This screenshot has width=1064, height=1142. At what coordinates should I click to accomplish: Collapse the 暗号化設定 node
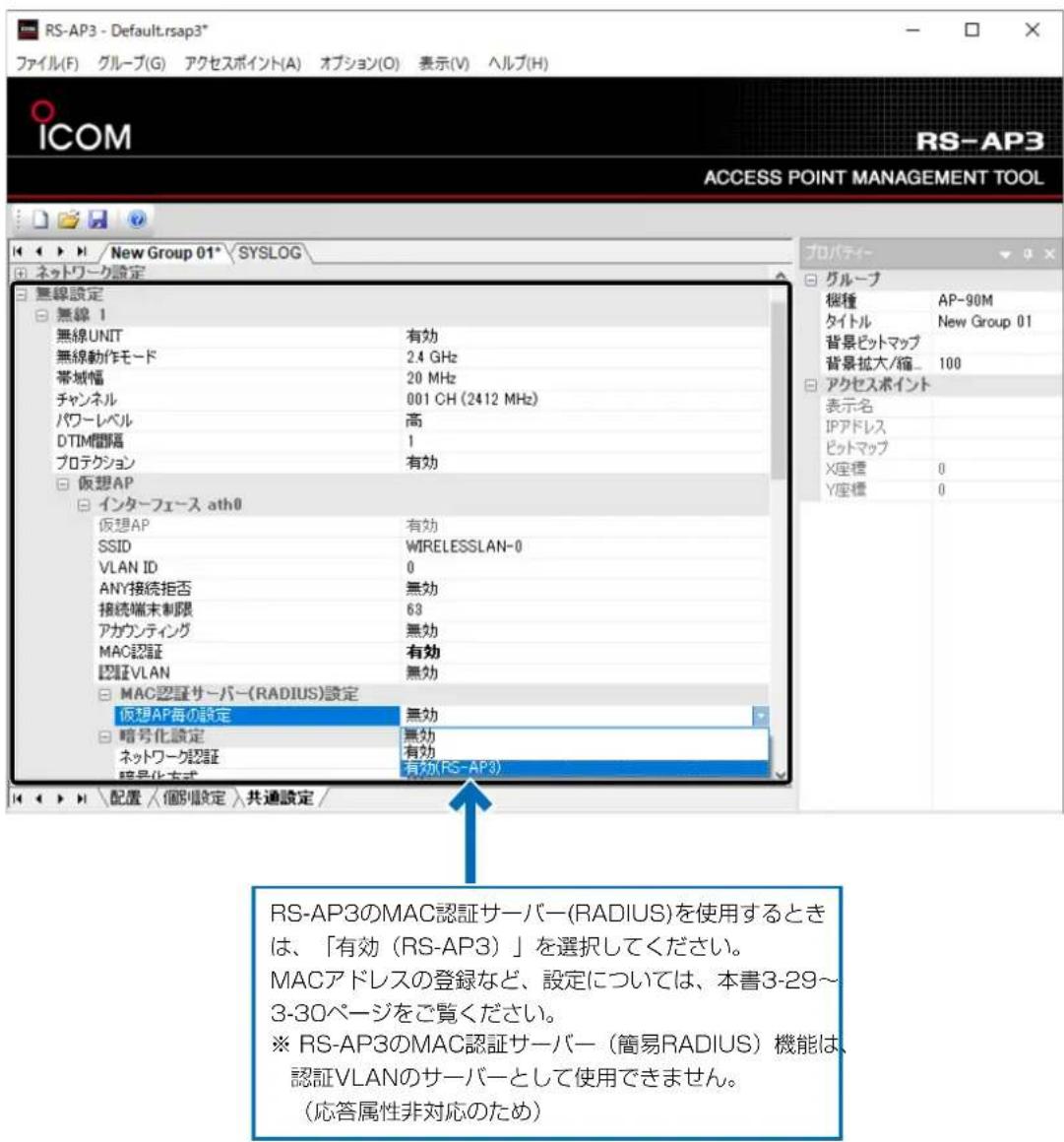point(105,736)
